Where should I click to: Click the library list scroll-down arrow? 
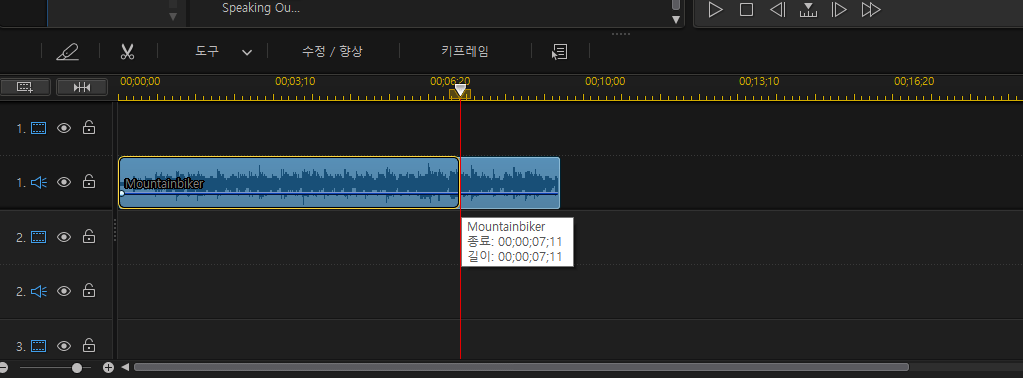(677, 20)
